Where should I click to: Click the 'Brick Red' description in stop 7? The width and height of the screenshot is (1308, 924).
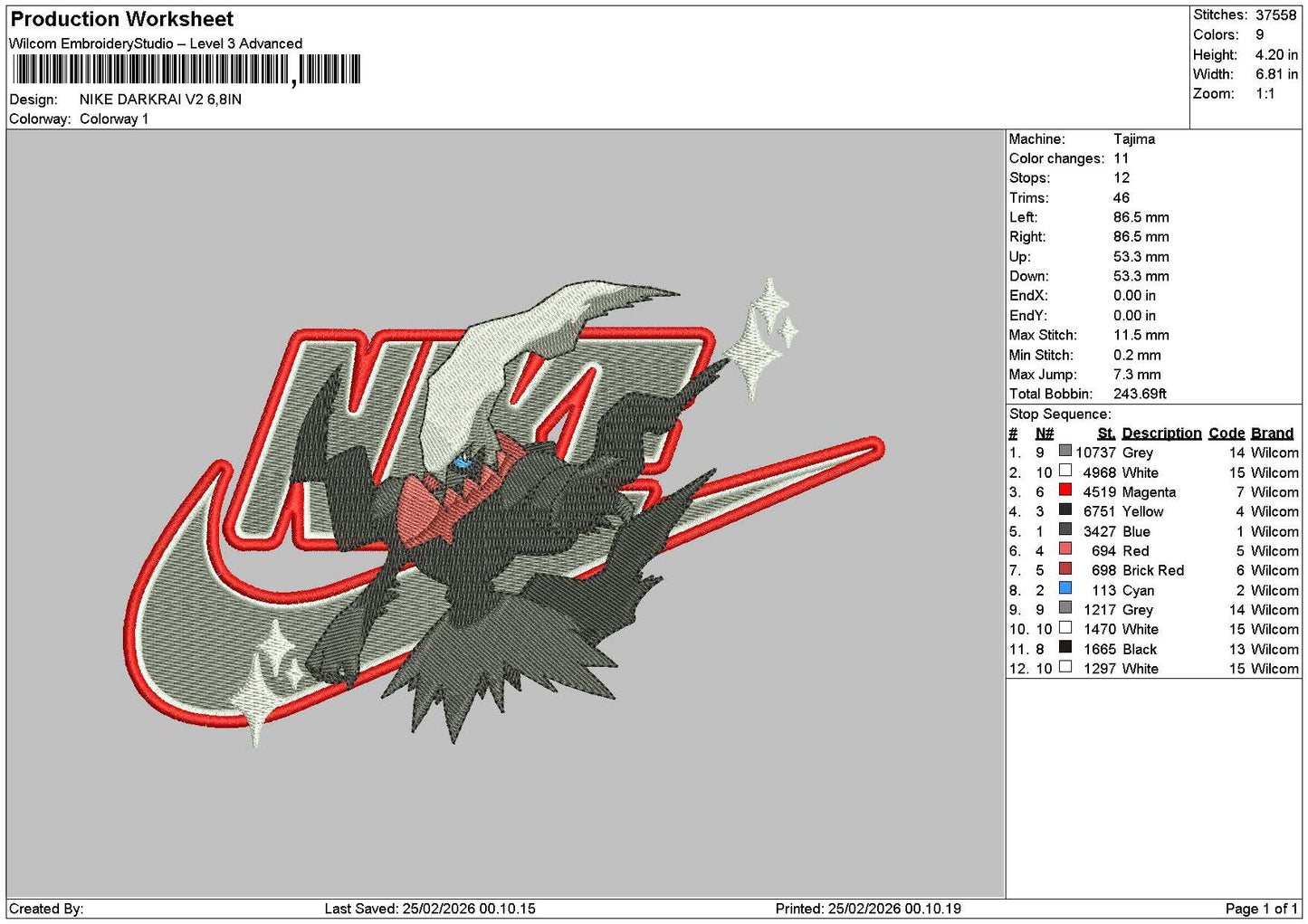[x=1153, y=570]
